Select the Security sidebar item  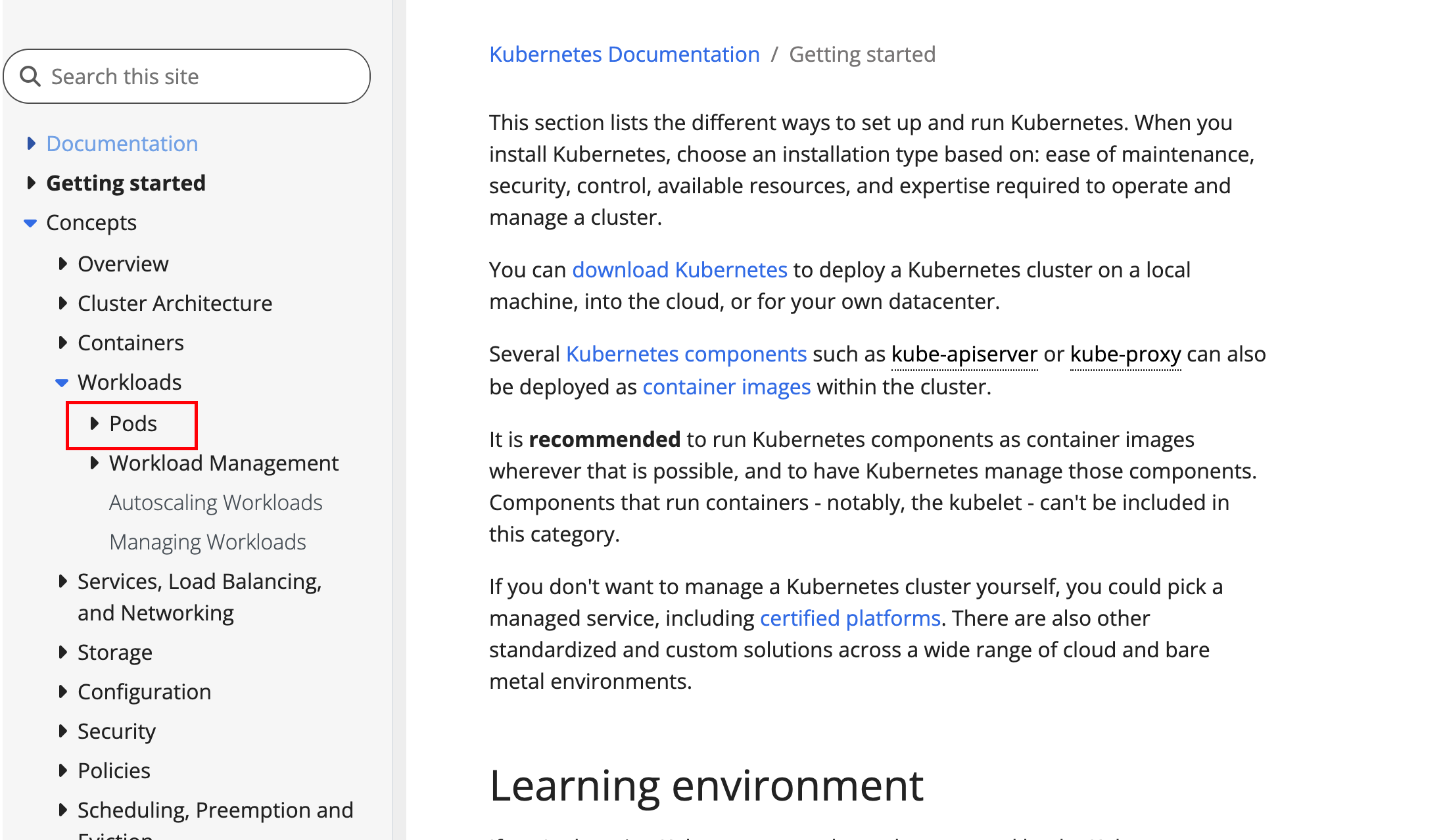tap(116, 731)
